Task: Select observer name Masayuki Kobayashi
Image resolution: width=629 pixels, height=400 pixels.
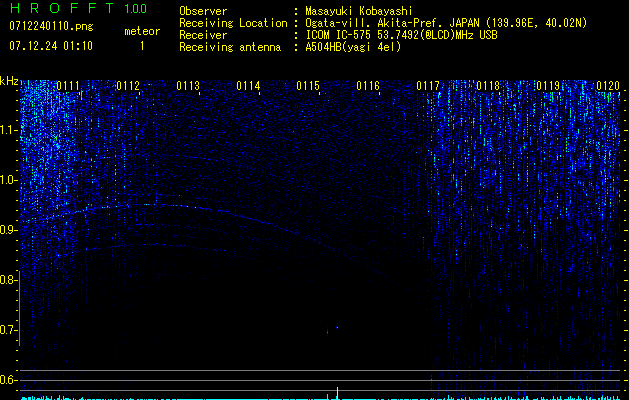Action: click(359, 11)
